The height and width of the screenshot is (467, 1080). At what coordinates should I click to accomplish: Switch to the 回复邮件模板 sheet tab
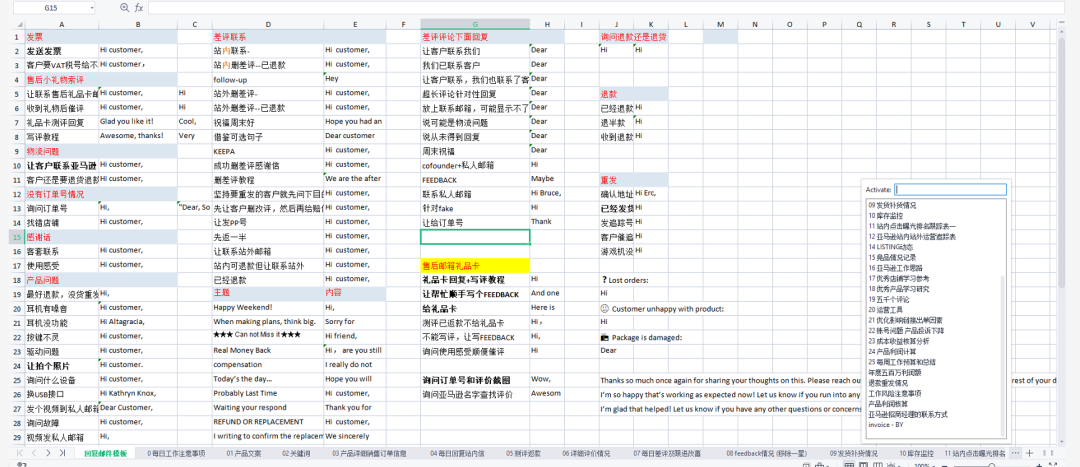click(105, 453)
